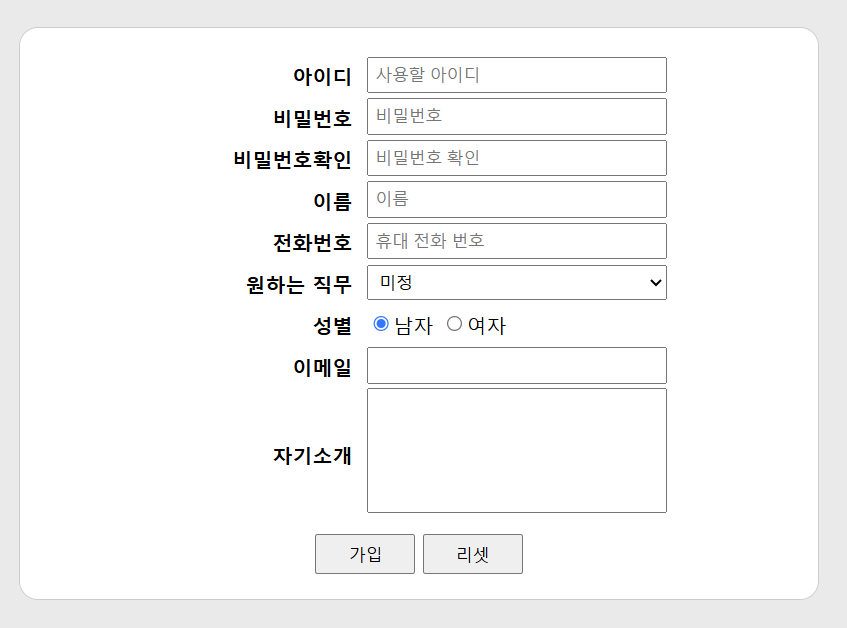This screenshot has width=847, height=628.
Task: Click the 남자 label text
Action: coord(414,326)
